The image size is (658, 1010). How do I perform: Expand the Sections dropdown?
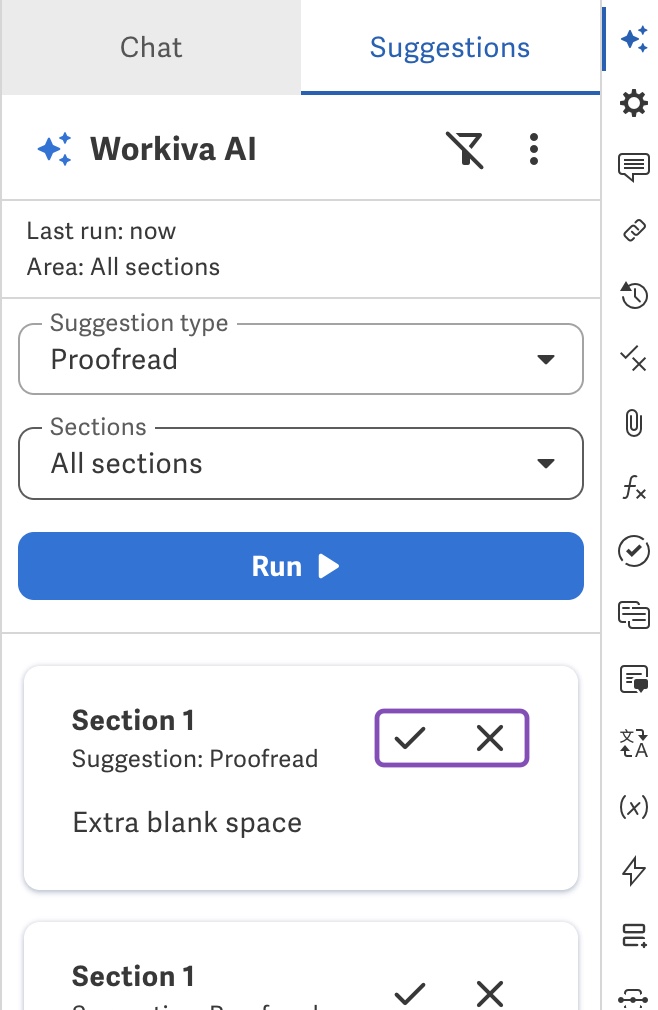(301, 463)
